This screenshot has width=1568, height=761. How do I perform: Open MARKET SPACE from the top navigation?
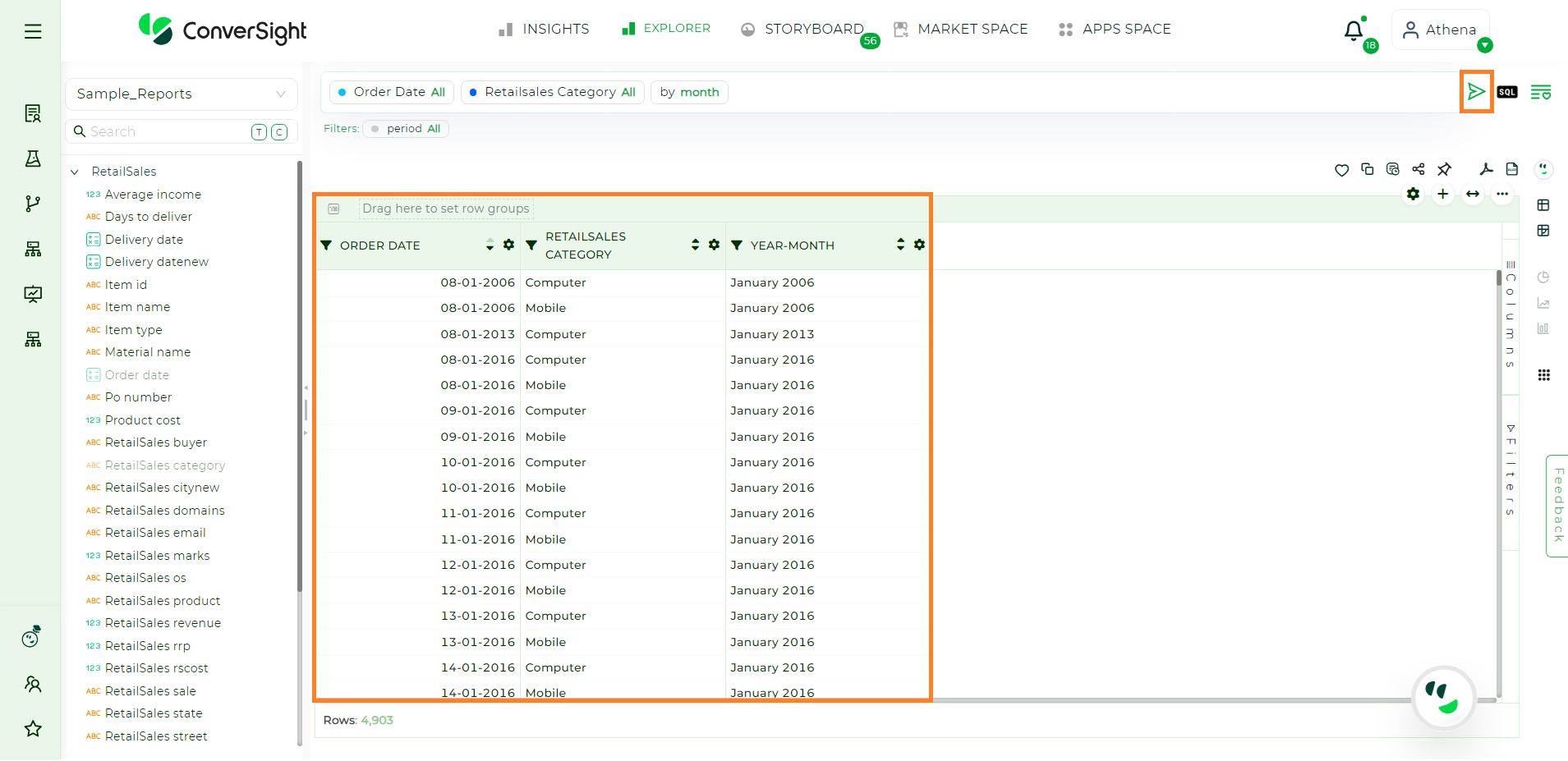tap(973, 29)
